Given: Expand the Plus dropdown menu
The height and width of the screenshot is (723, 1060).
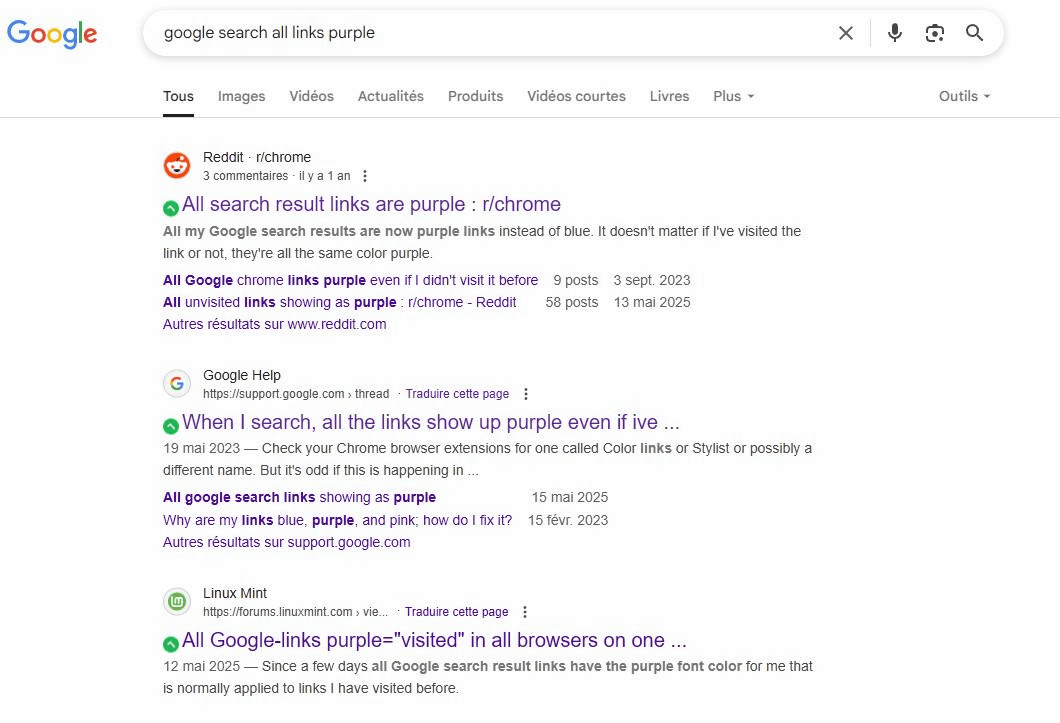Looking at the screenshot, I should tap(733, 96).
